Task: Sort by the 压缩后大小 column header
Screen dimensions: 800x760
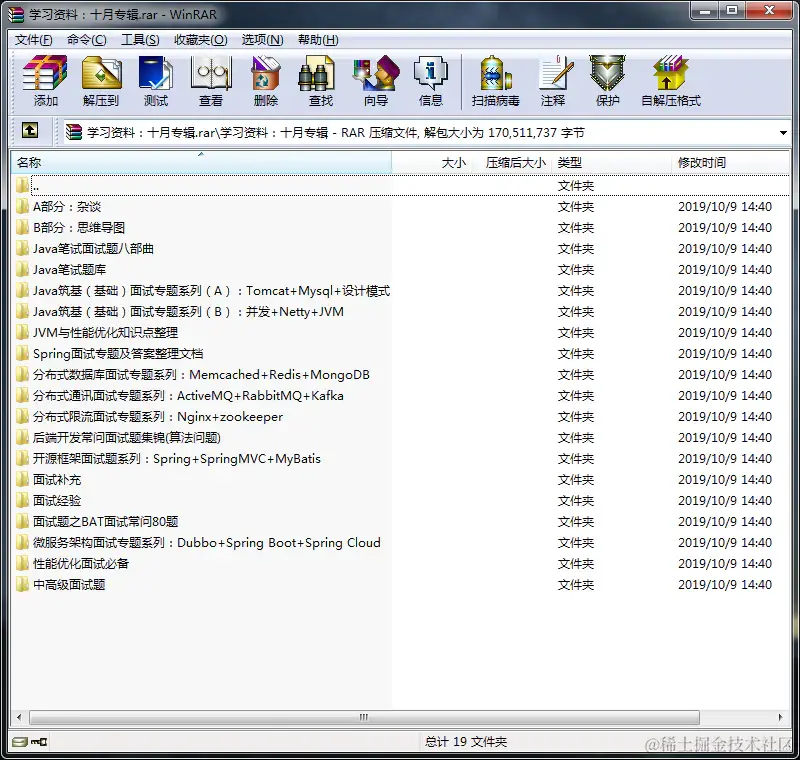Action: pyautogui.click(x=511, y=163)
